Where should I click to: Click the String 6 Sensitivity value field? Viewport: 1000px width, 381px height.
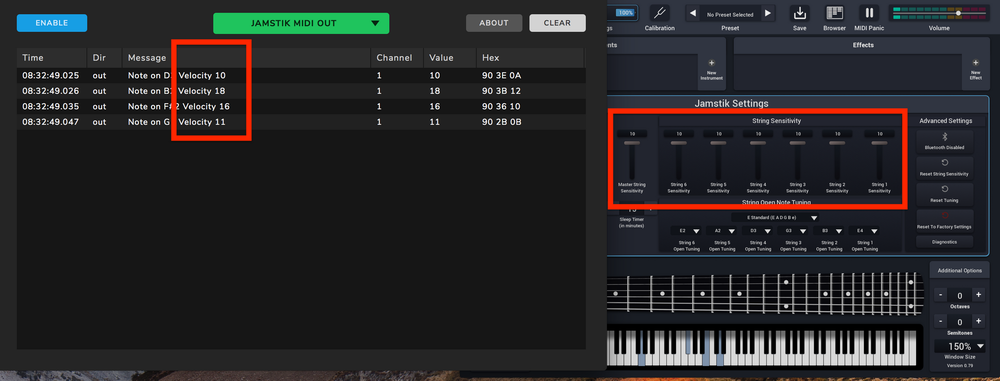[679, 134]
